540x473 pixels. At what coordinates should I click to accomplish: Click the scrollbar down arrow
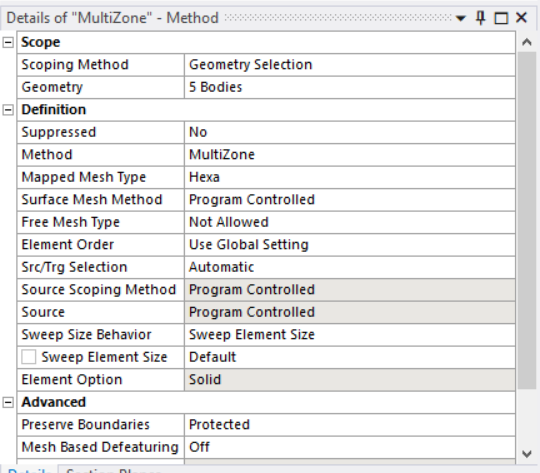point(527,454)
